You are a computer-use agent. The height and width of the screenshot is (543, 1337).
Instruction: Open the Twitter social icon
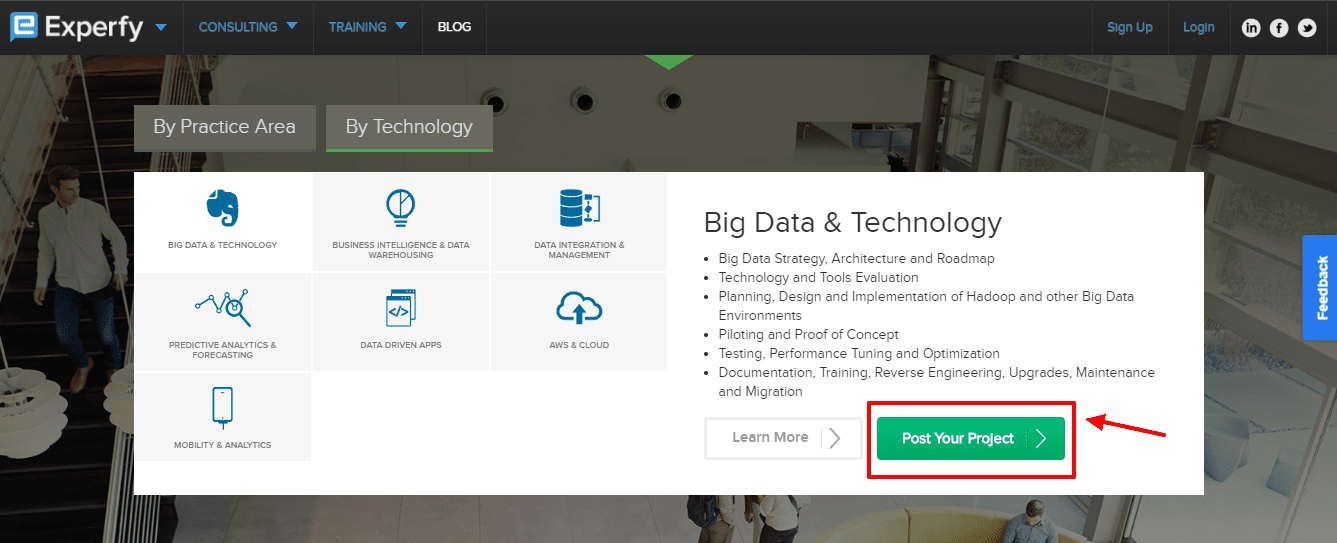(x=1307, y=28)
